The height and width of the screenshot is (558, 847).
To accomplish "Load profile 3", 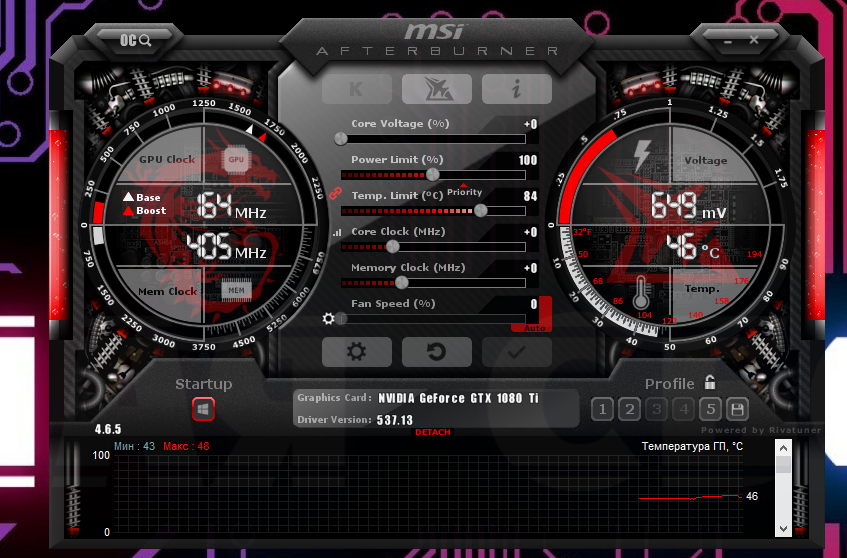I will pos(656,409).
